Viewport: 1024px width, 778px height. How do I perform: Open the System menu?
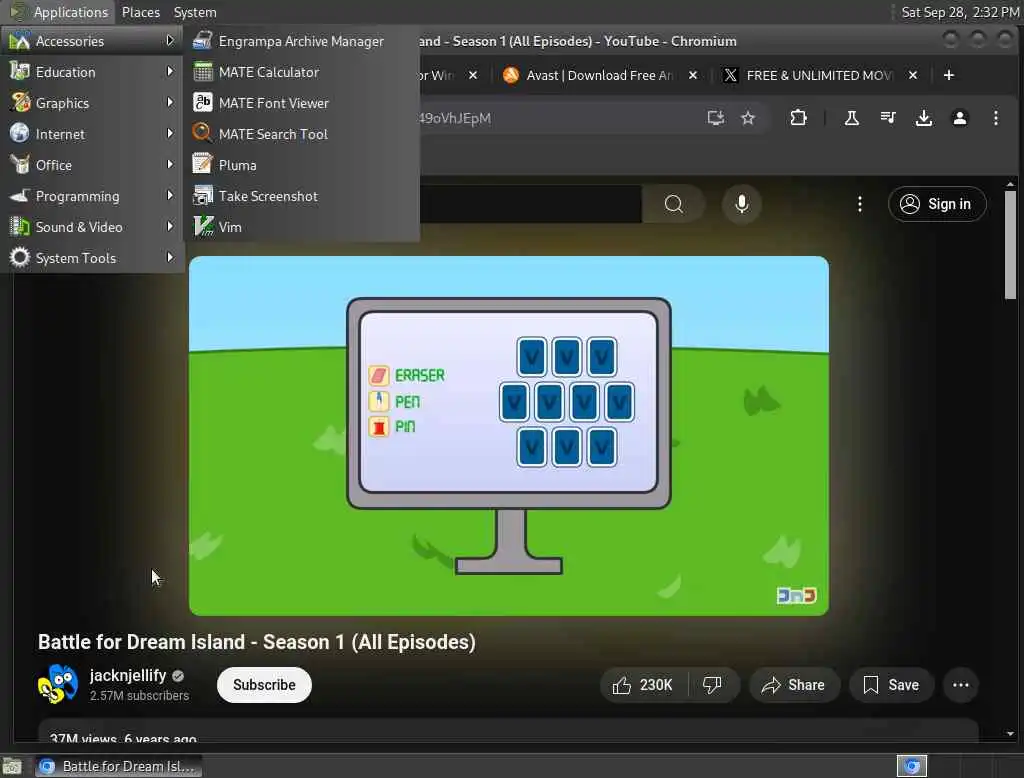pos(195,12)
